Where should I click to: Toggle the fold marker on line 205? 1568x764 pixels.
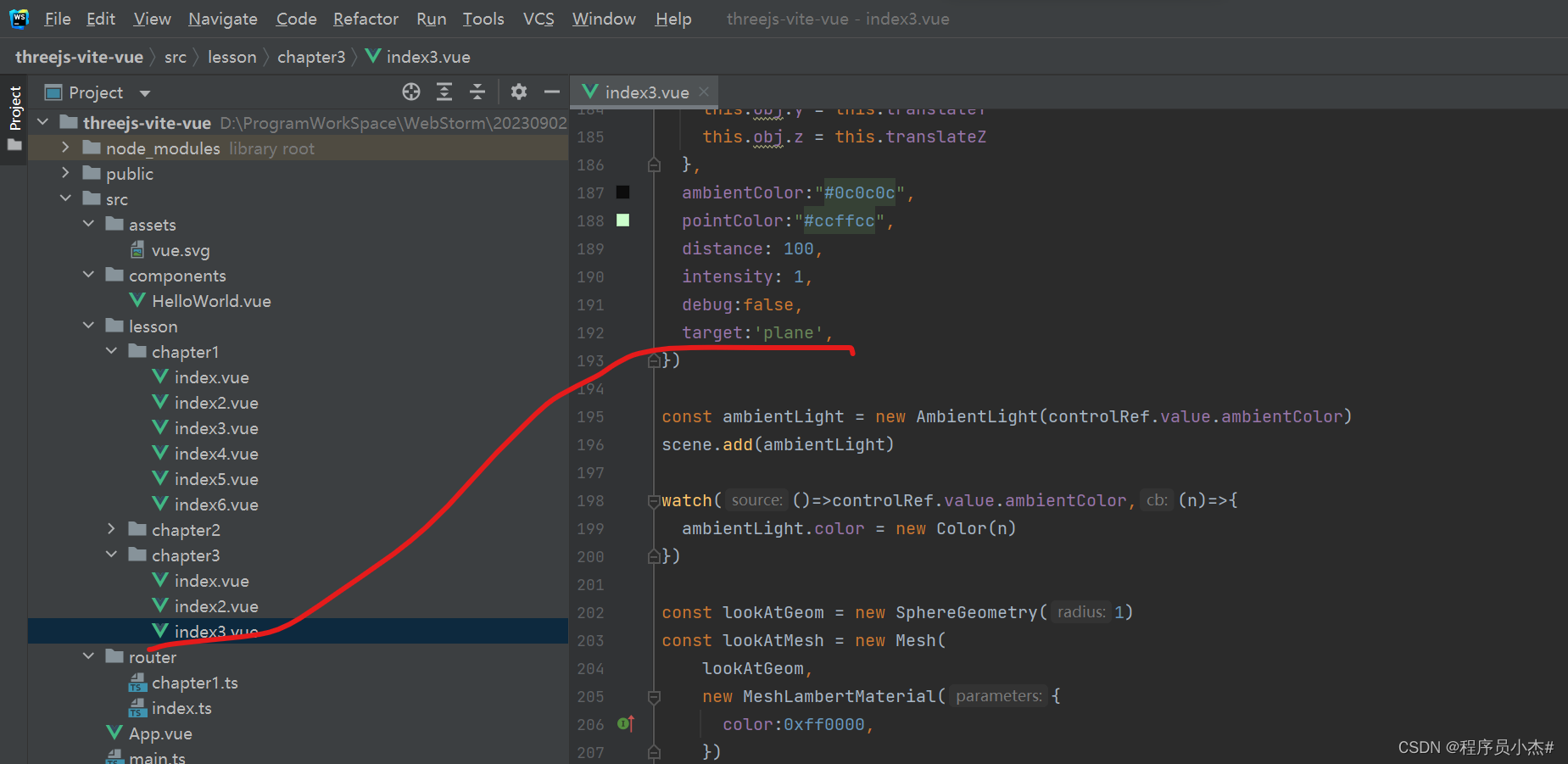tap(654, 696)
